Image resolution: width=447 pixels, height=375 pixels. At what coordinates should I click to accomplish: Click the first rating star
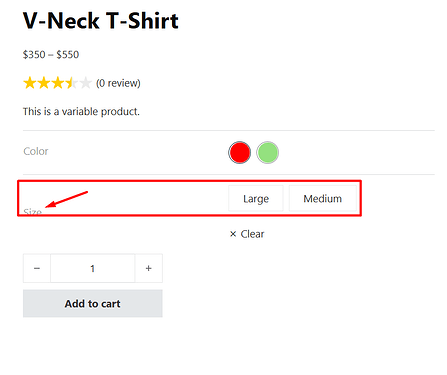click(x=30, y=83)
